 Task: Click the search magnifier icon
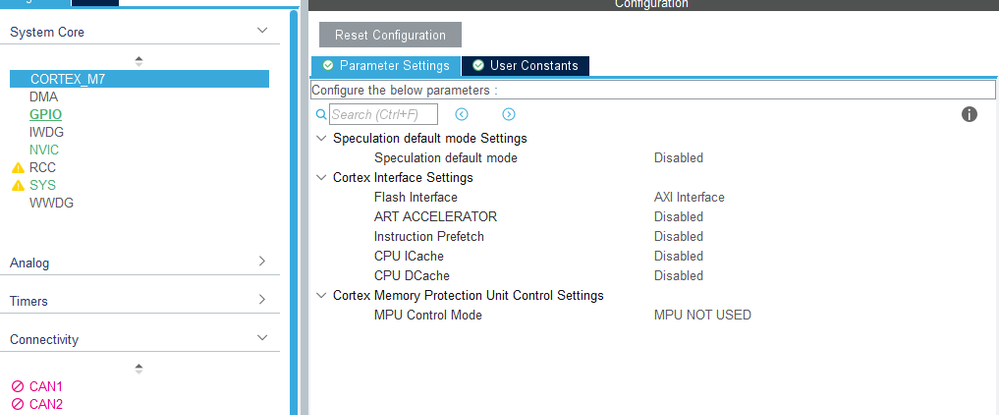(x=321, y=115)
